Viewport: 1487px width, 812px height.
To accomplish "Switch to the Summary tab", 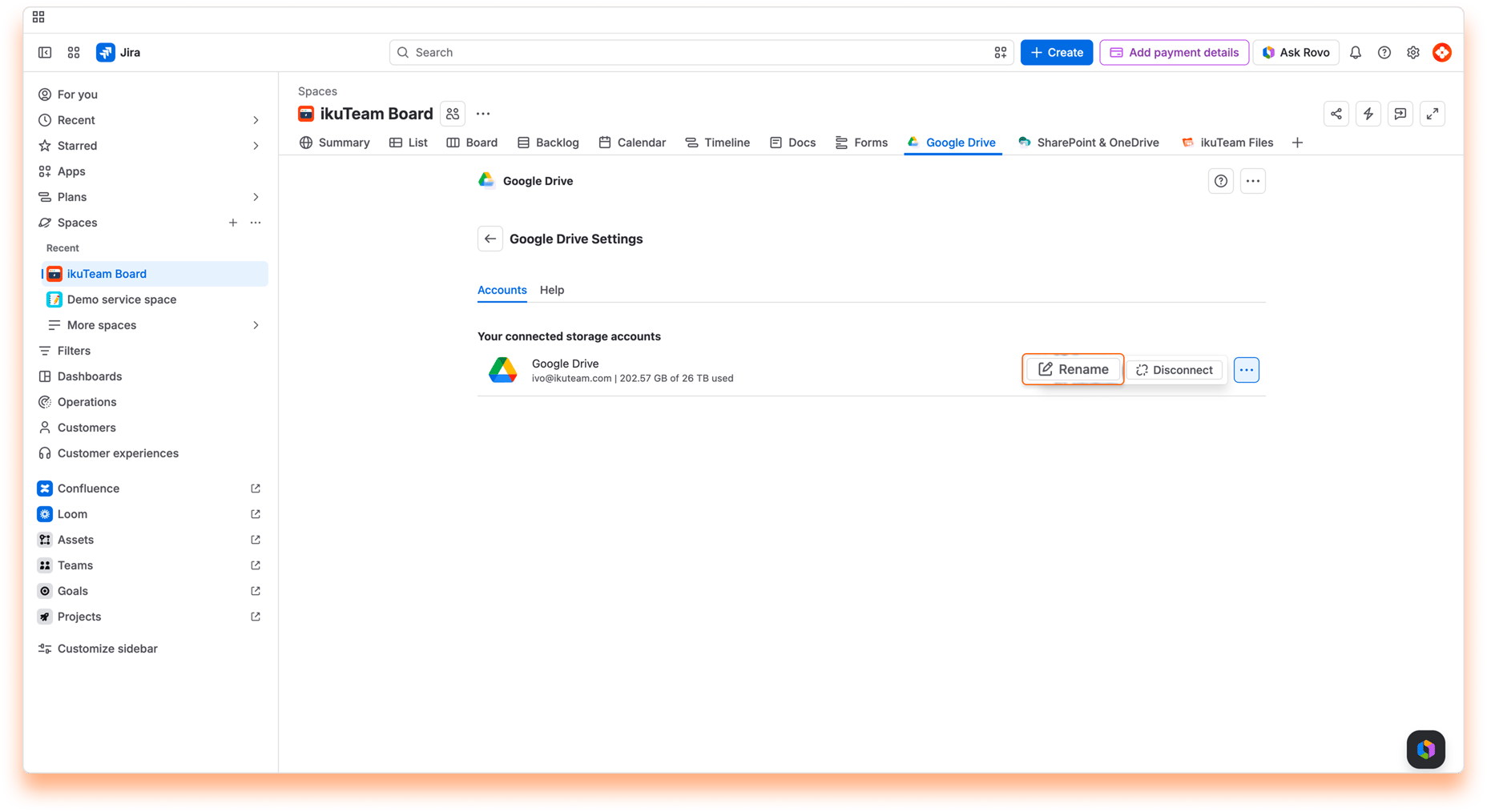I will [335, 143].
